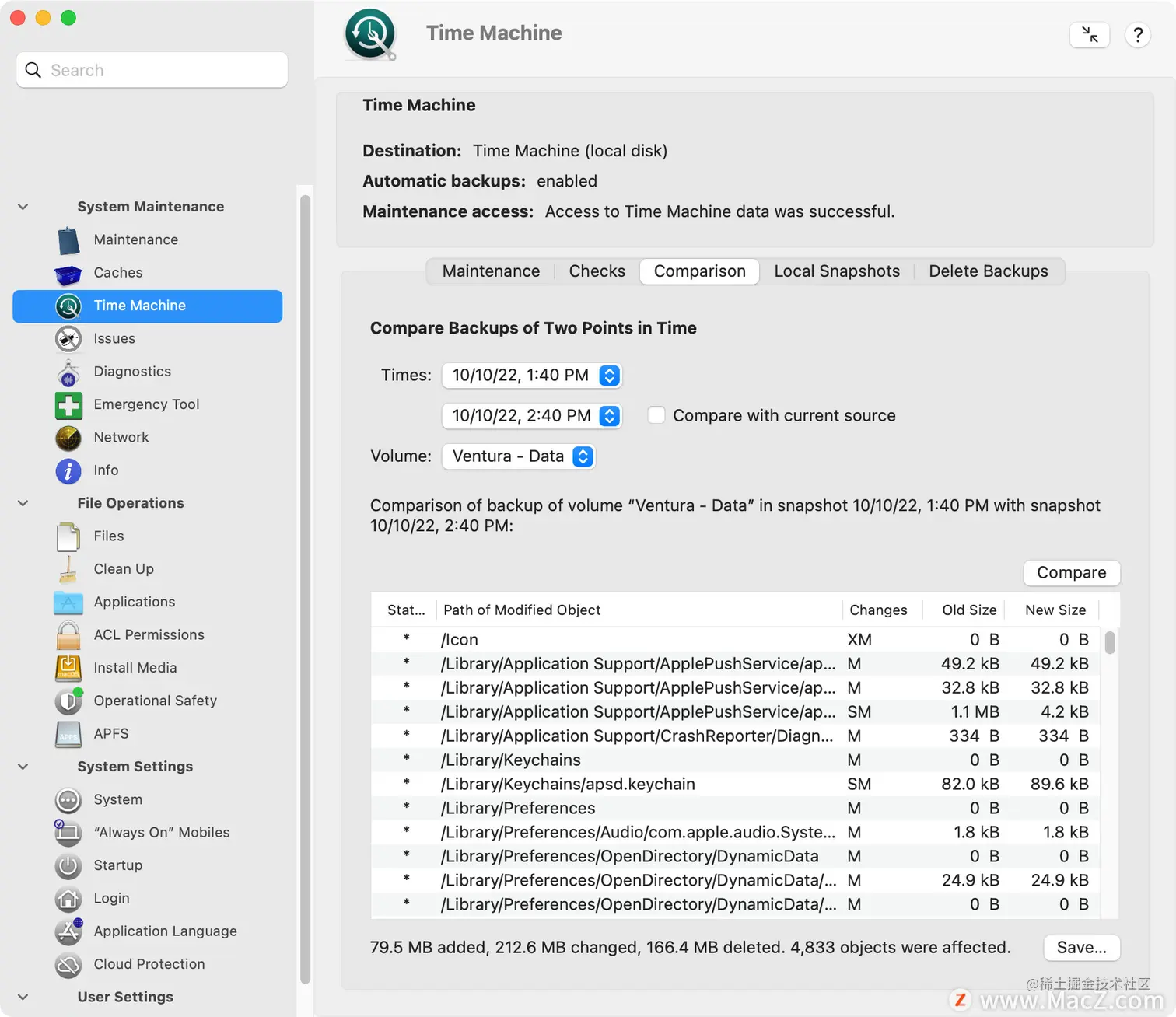
Task: Open the ACL Permissions padlock icon
Action: pyautogui.click(x=68, y=635)
